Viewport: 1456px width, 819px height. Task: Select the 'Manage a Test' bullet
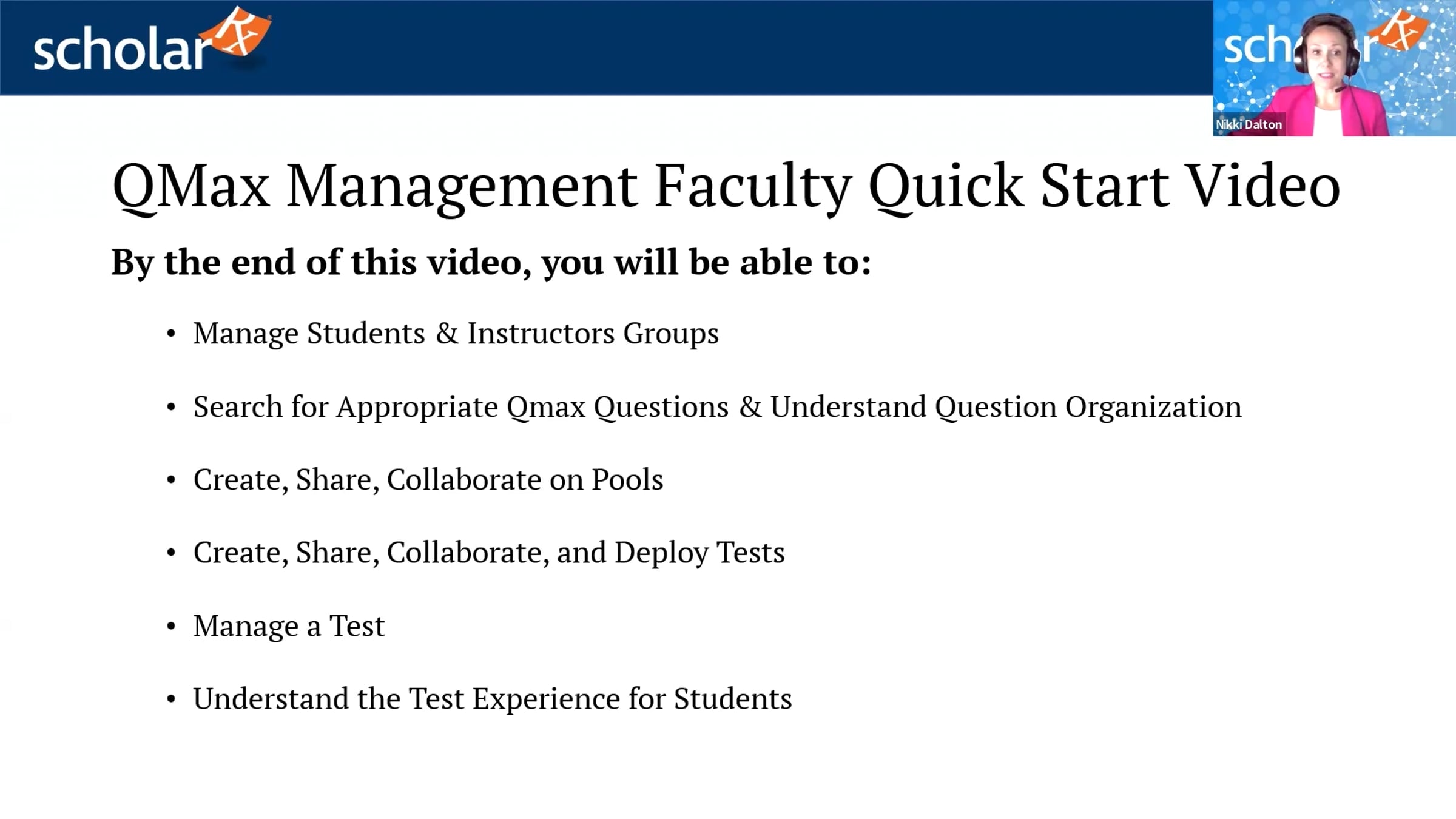click(289, 625)
